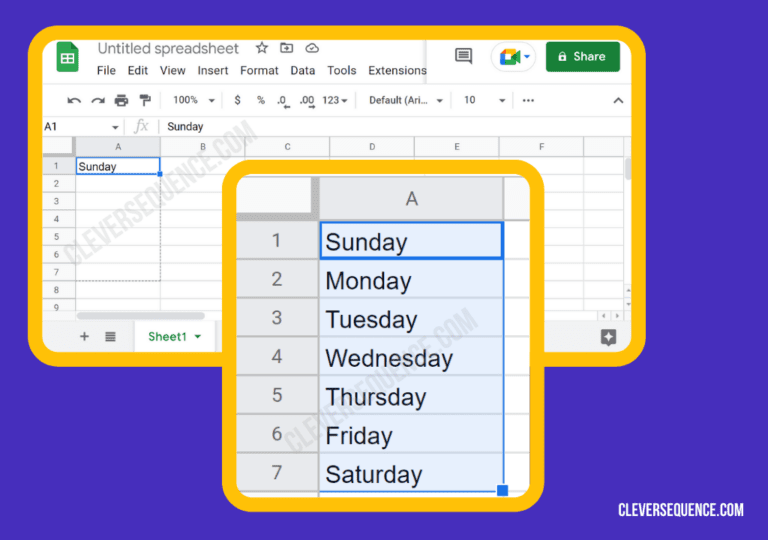Viewport: 768px width, 540px height.
Task: Undo the last action
Action: coord(74,100)
